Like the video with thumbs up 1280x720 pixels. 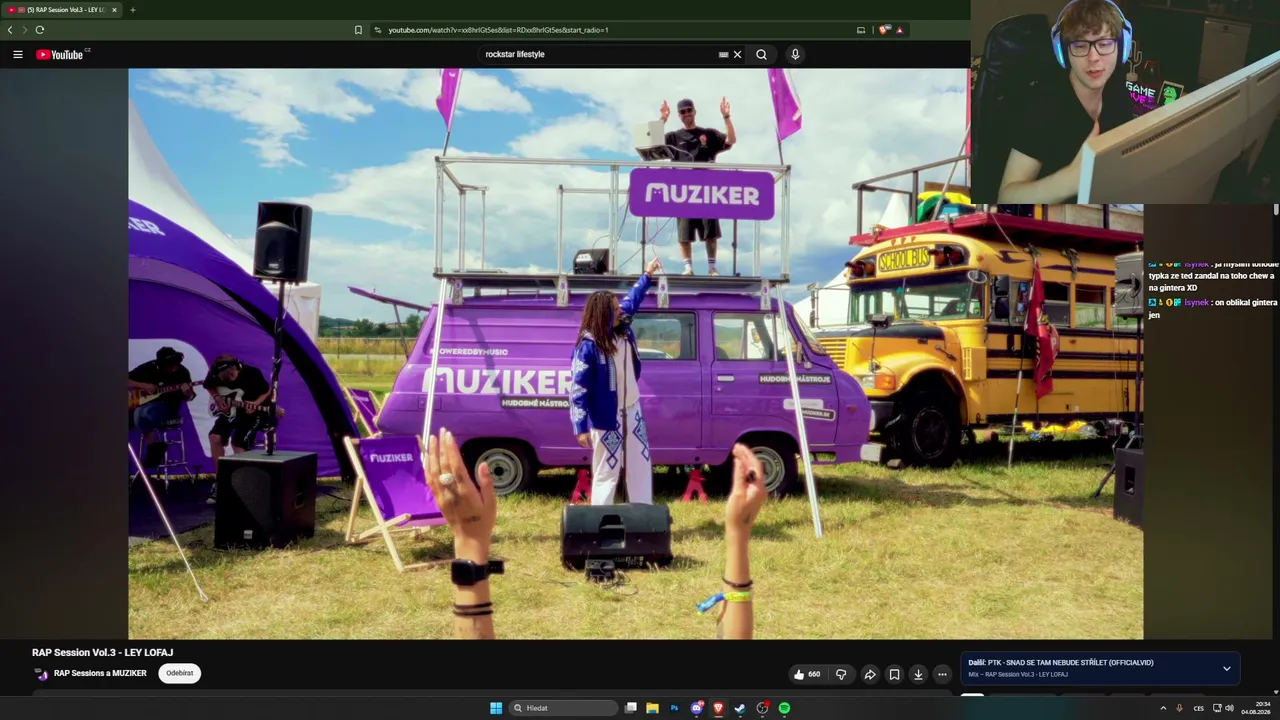click(x=807, y=674)
